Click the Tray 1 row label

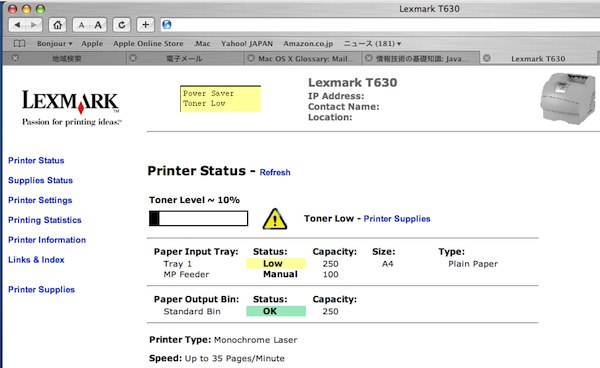pos(178,264)
